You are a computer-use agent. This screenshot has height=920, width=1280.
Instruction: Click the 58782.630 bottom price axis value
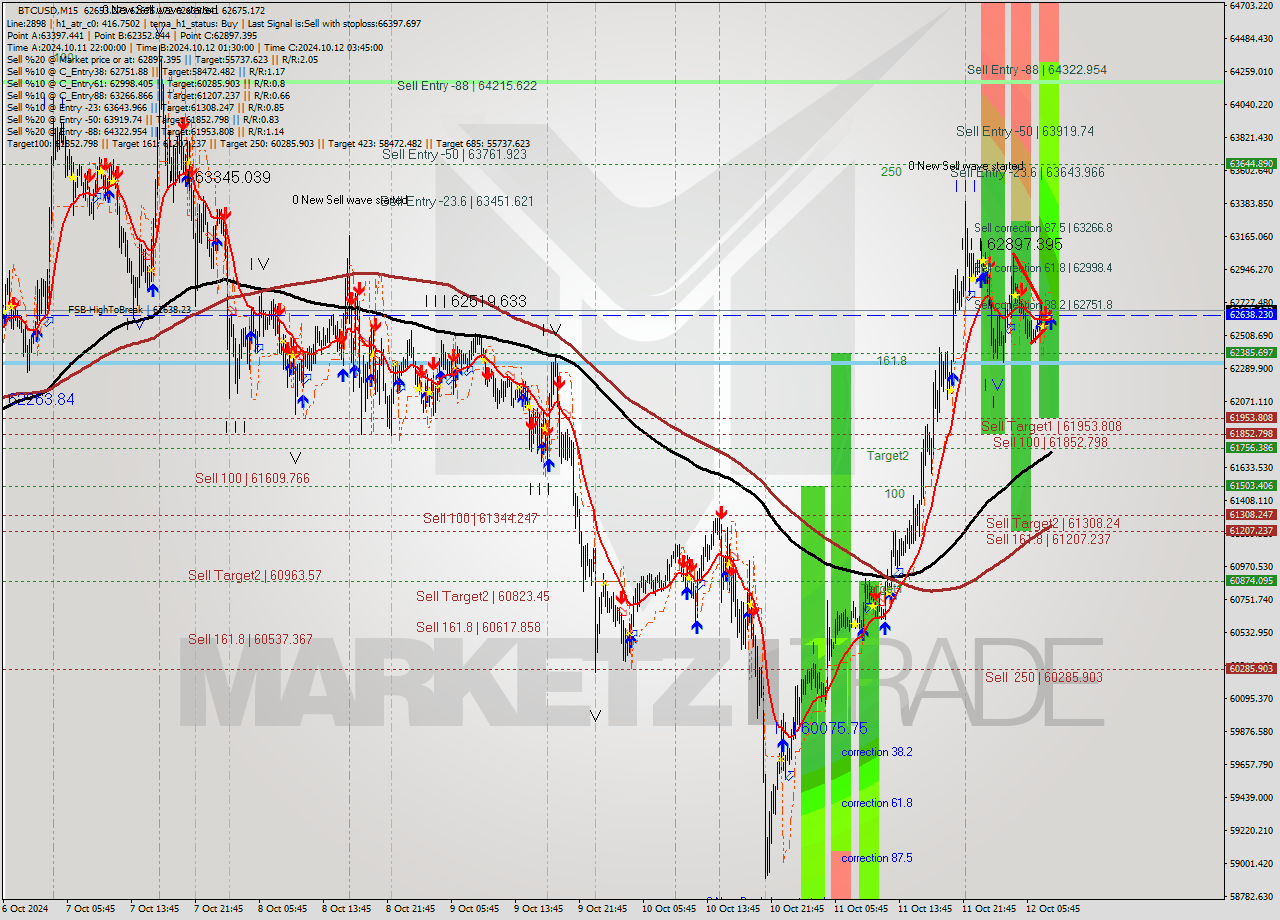pos(1251,896)
